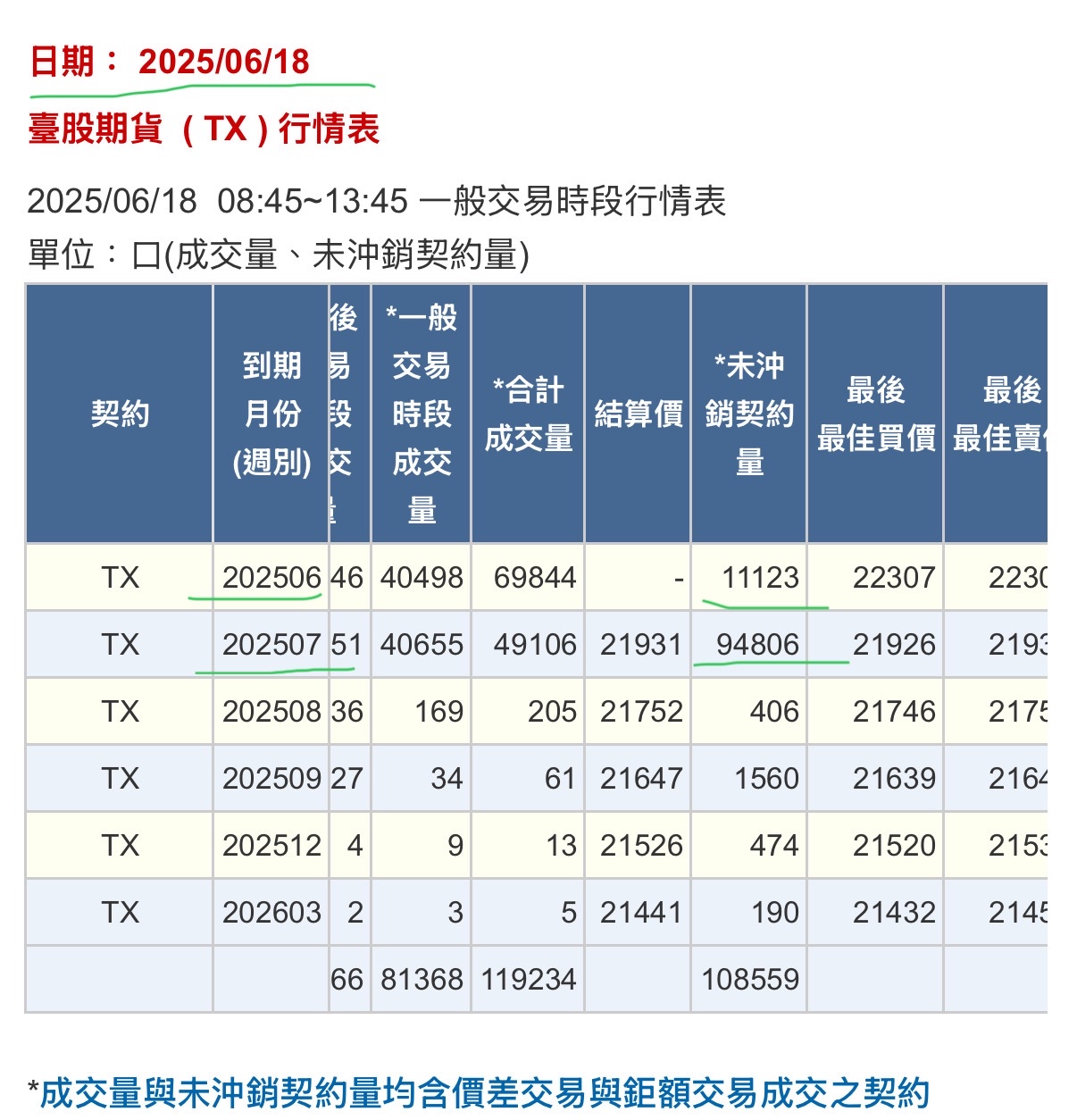Click the 81368 regular session total cell
The image size is (1077, 1120).
click(x=421, y=980)
